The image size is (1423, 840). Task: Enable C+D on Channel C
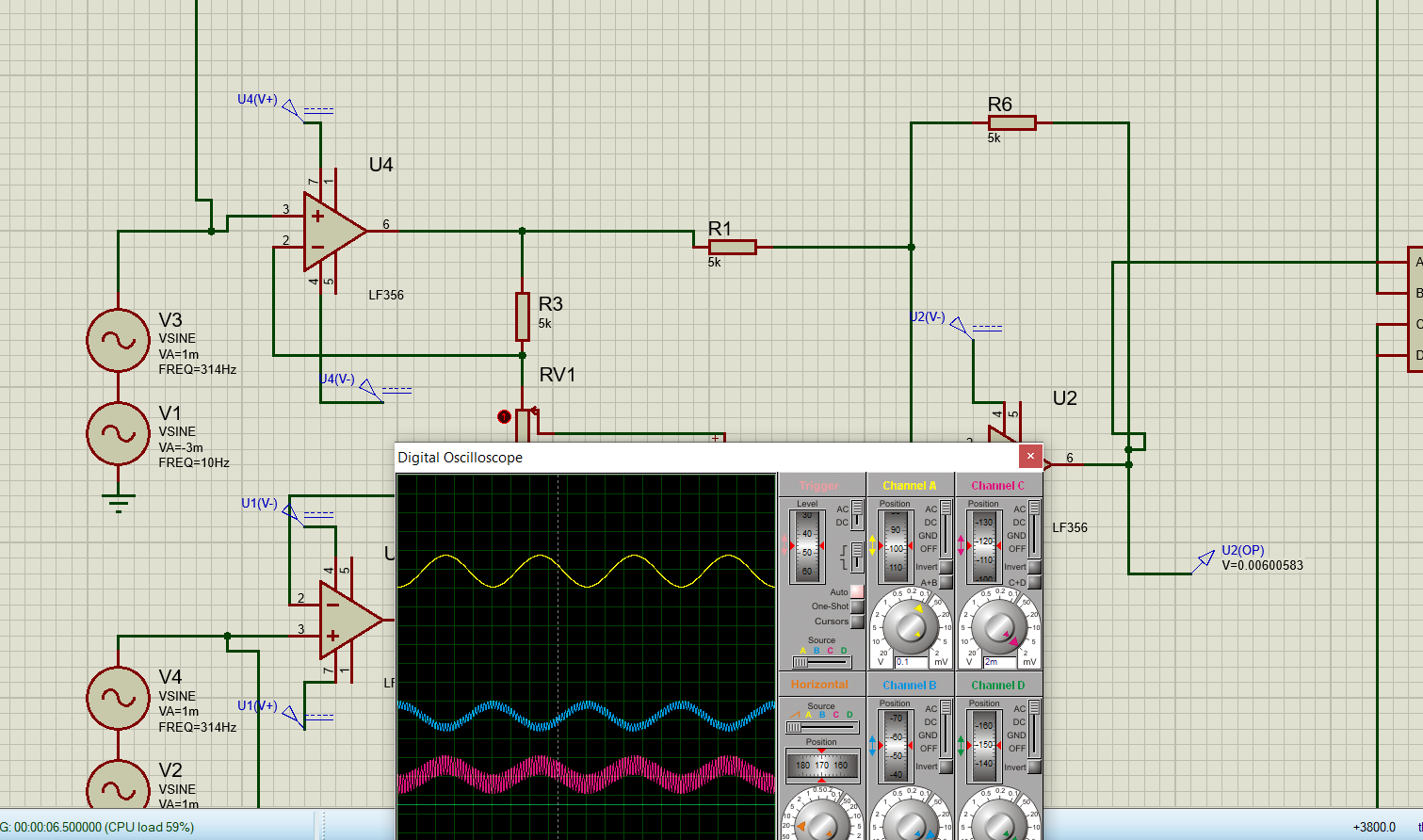pyautogui.click(x=1034, y=582)
